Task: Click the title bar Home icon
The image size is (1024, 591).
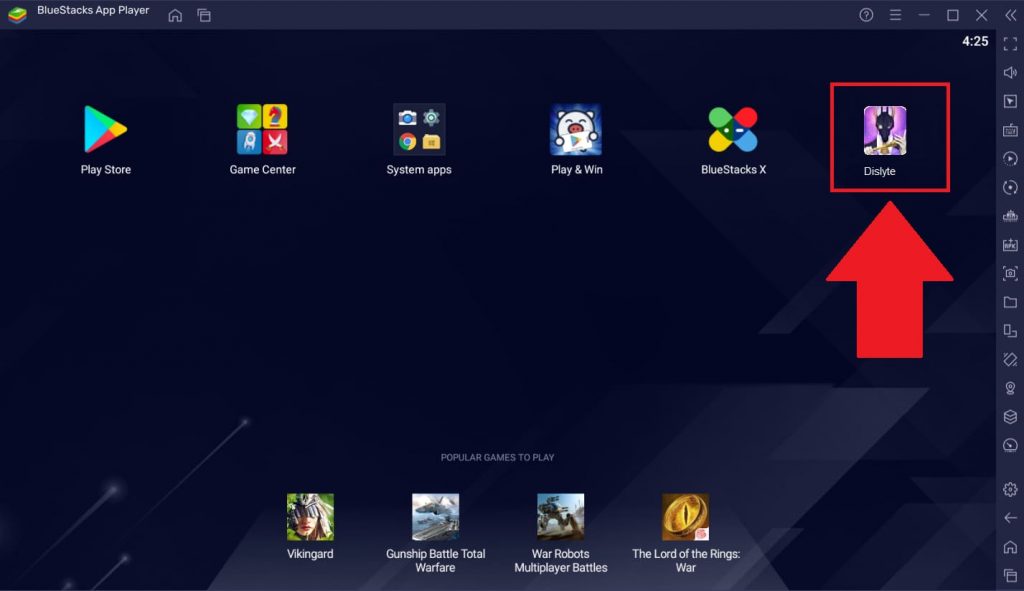Action: click(175, 15)
